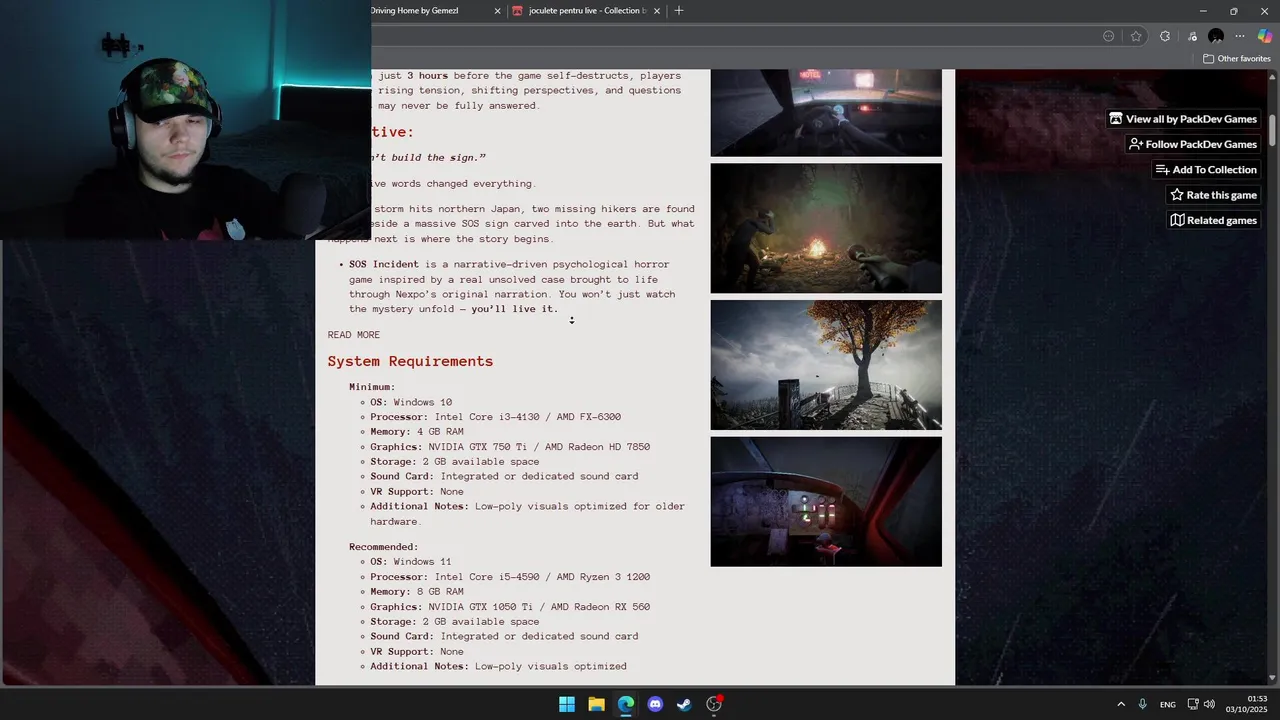Close the joculete pentru live tab
This screenshot has height=720, width=1280.
pyautogui.click(x=657, y=11)
